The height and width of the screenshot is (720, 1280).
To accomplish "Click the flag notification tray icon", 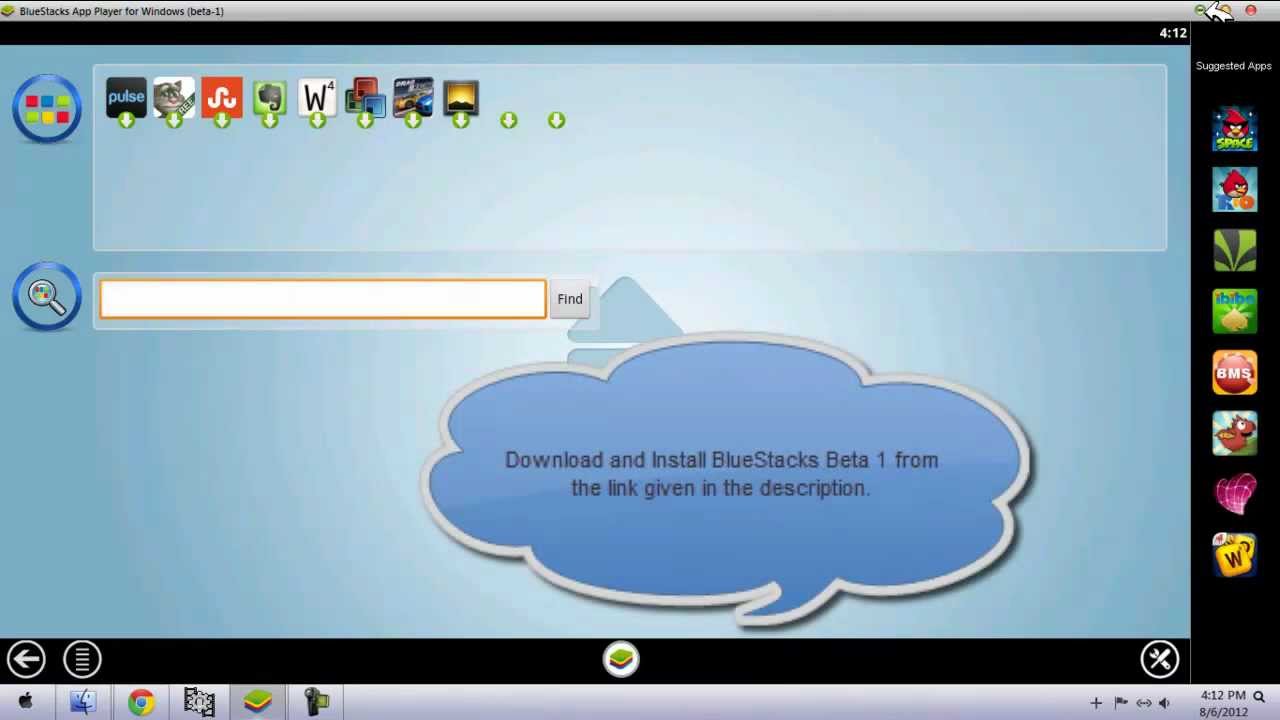I will coord(1121,703).
